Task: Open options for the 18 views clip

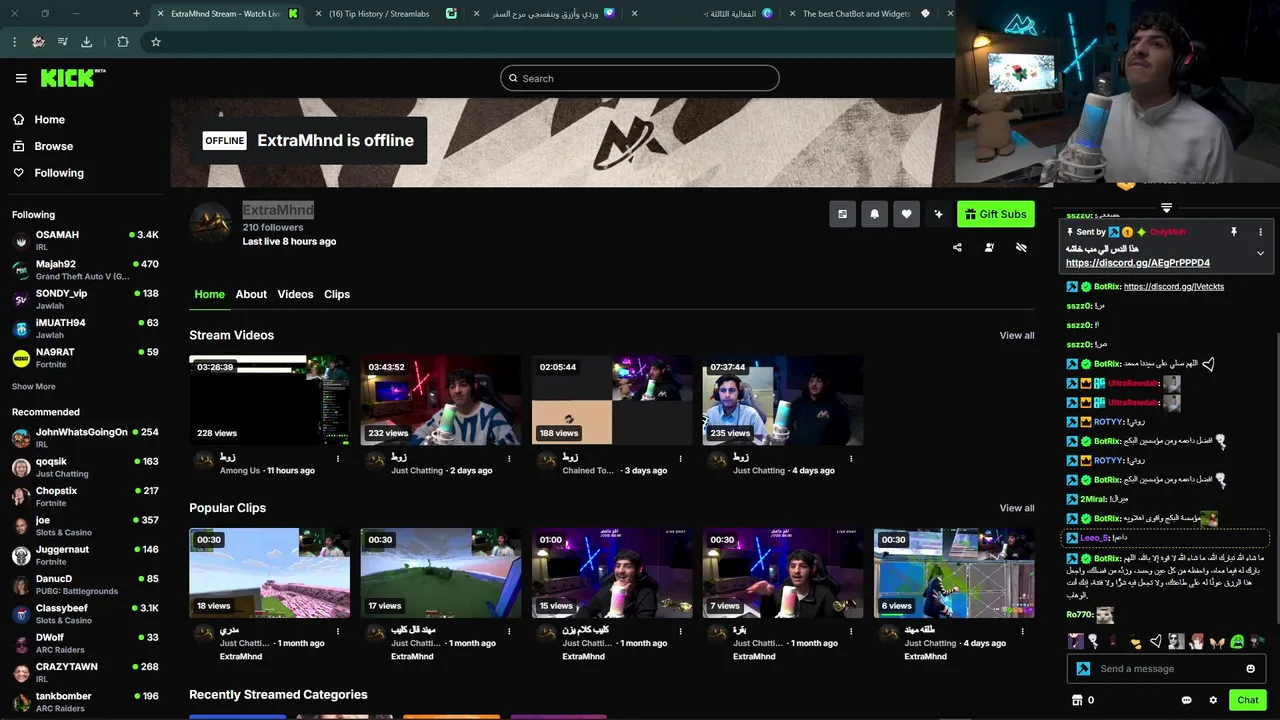Action: [x=338, y=632]
